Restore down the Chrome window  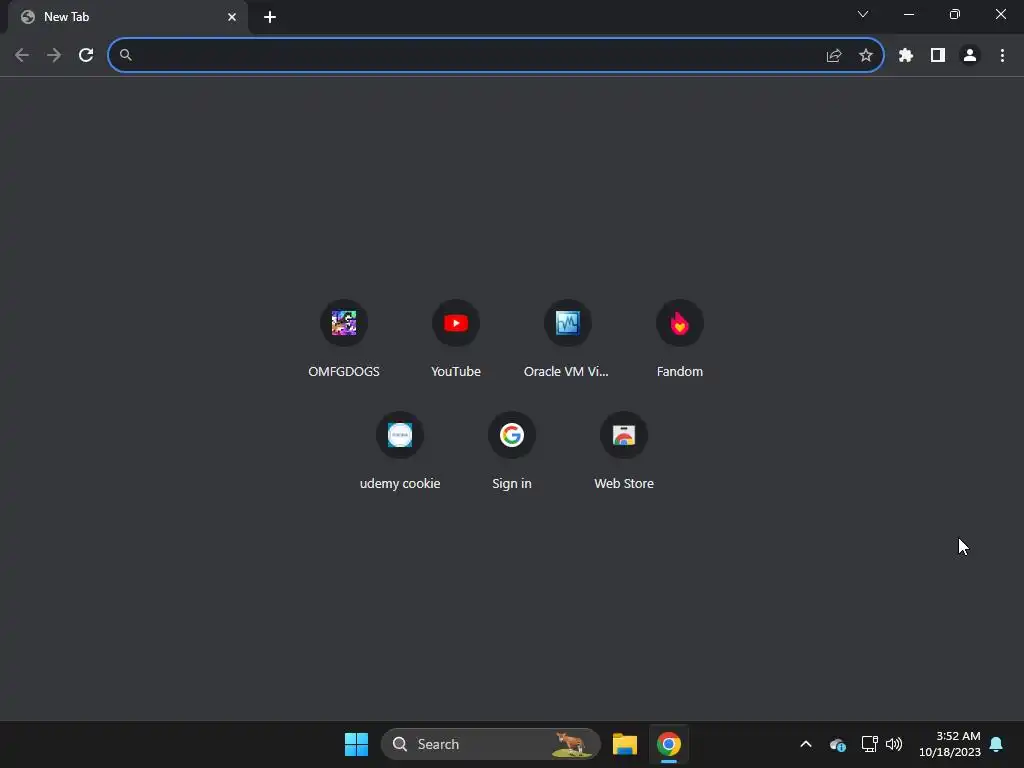click(955, 14)
